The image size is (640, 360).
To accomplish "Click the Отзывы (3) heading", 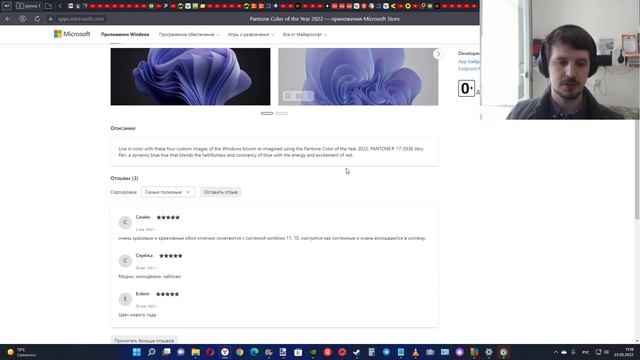I will point(124,178).
